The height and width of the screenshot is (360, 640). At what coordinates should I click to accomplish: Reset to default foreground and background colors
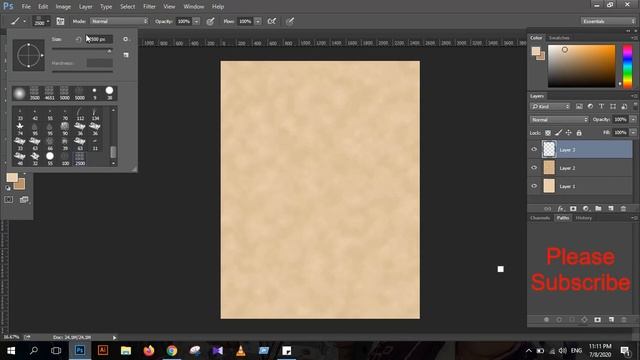tap(8, 188)
